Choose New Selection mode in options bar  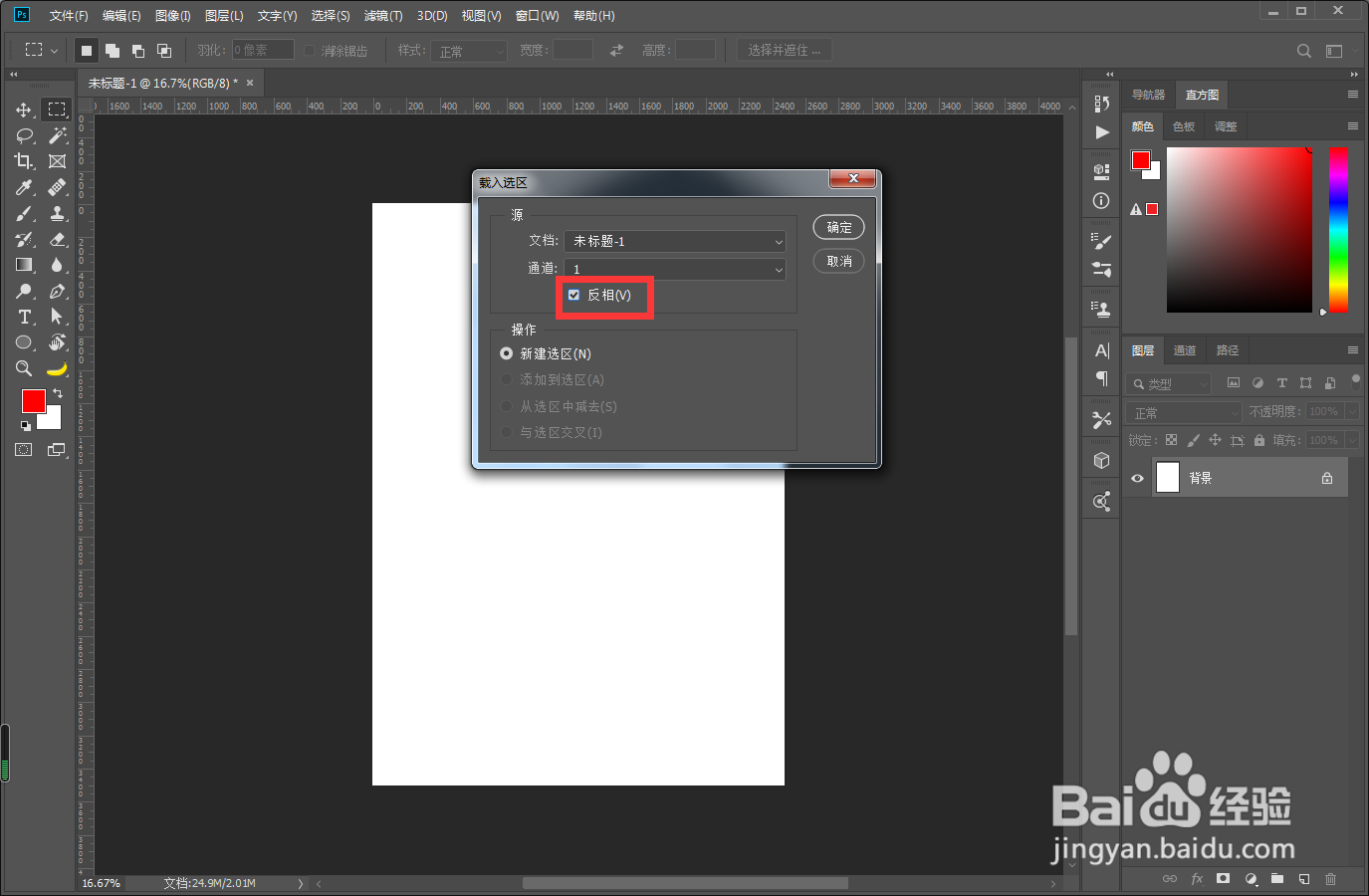tap(87, 50)
